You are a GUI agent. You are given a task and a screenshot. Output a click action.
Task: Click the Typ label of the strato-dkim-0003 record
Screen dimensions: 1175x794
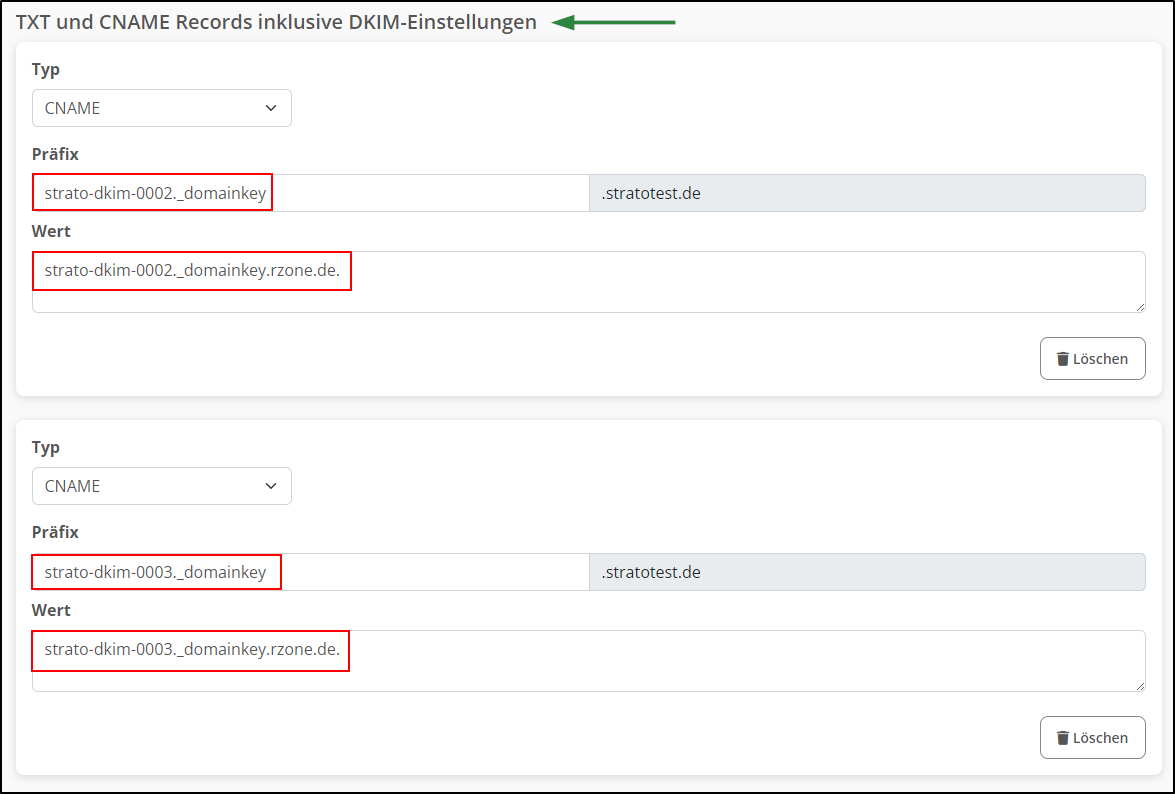pyautogui.click(x=46, y=448)
